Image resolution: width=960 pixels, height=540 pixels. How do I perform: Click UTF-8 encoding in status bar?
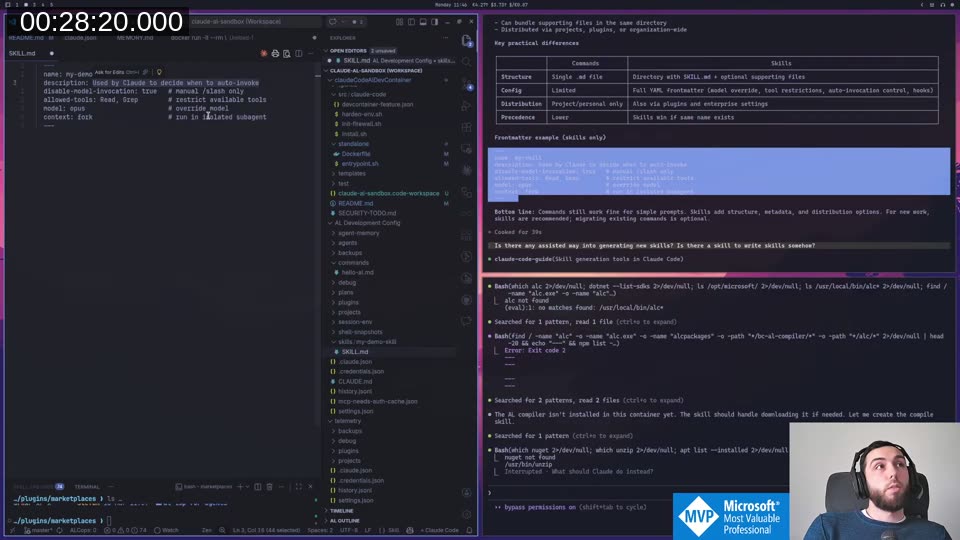point(348,530)
